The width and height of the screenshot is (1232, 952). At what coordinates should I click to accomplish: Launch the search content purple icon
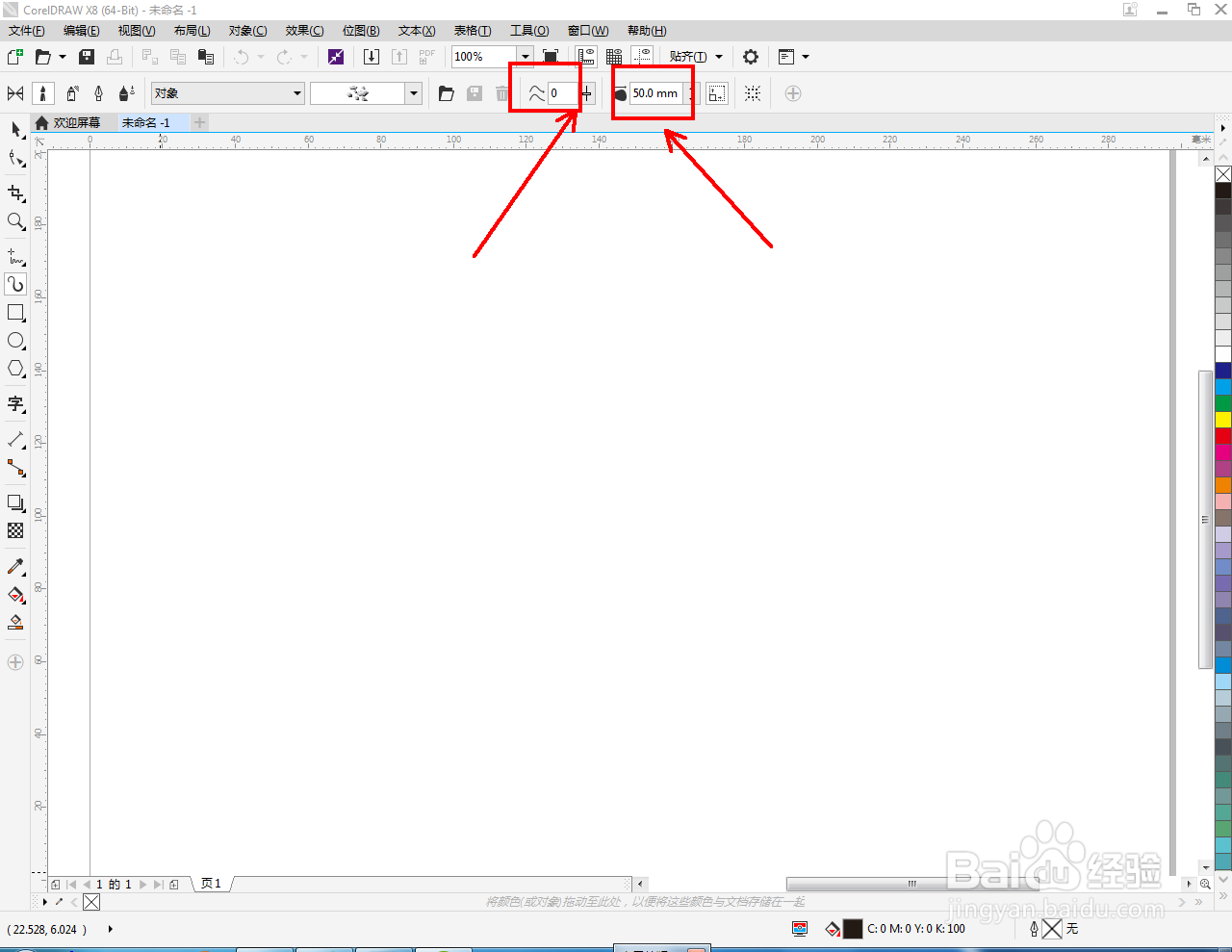coord(335,57)
